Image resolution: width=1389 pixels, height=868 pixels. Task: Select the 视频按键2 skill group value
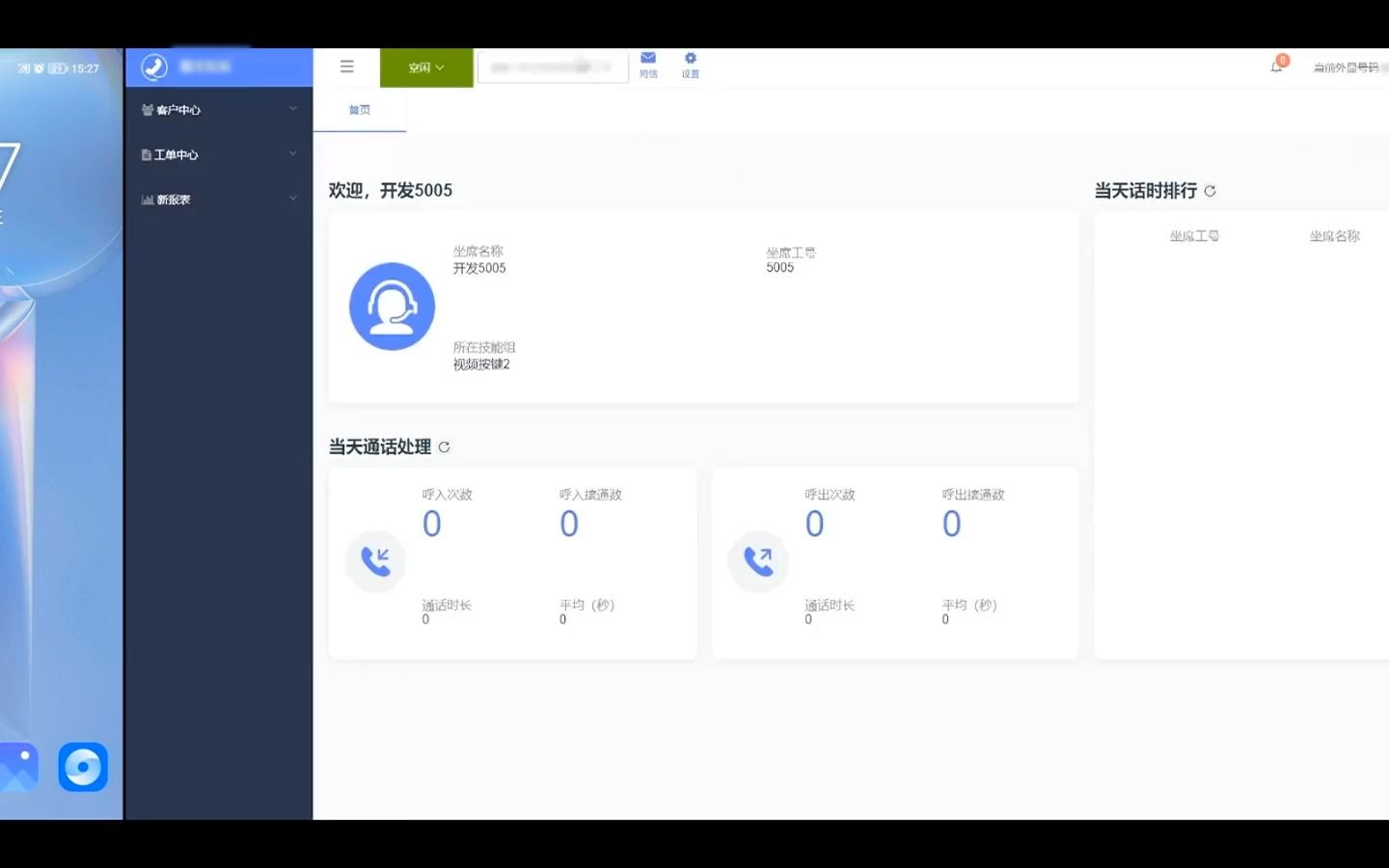click(481, 365)
